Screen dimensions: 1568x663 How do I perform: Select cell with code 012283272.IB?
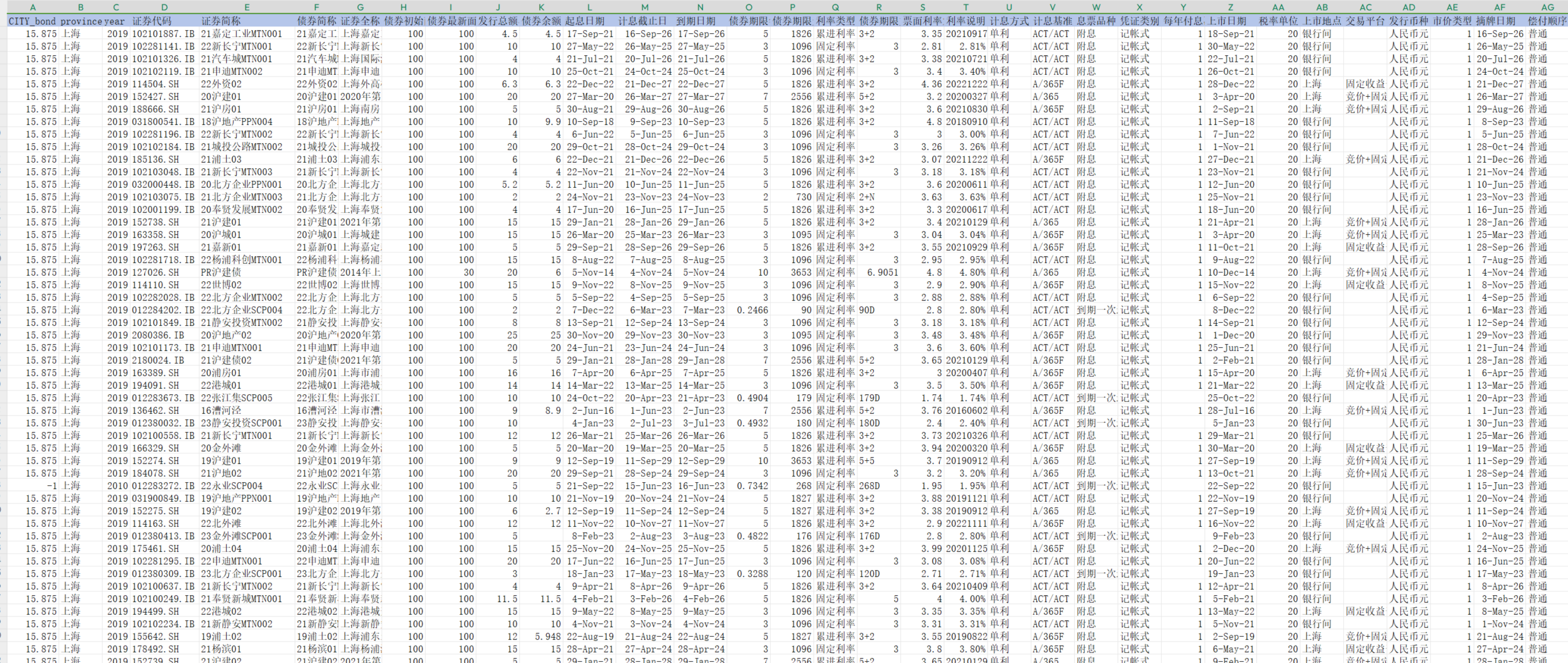click(165, 486)
